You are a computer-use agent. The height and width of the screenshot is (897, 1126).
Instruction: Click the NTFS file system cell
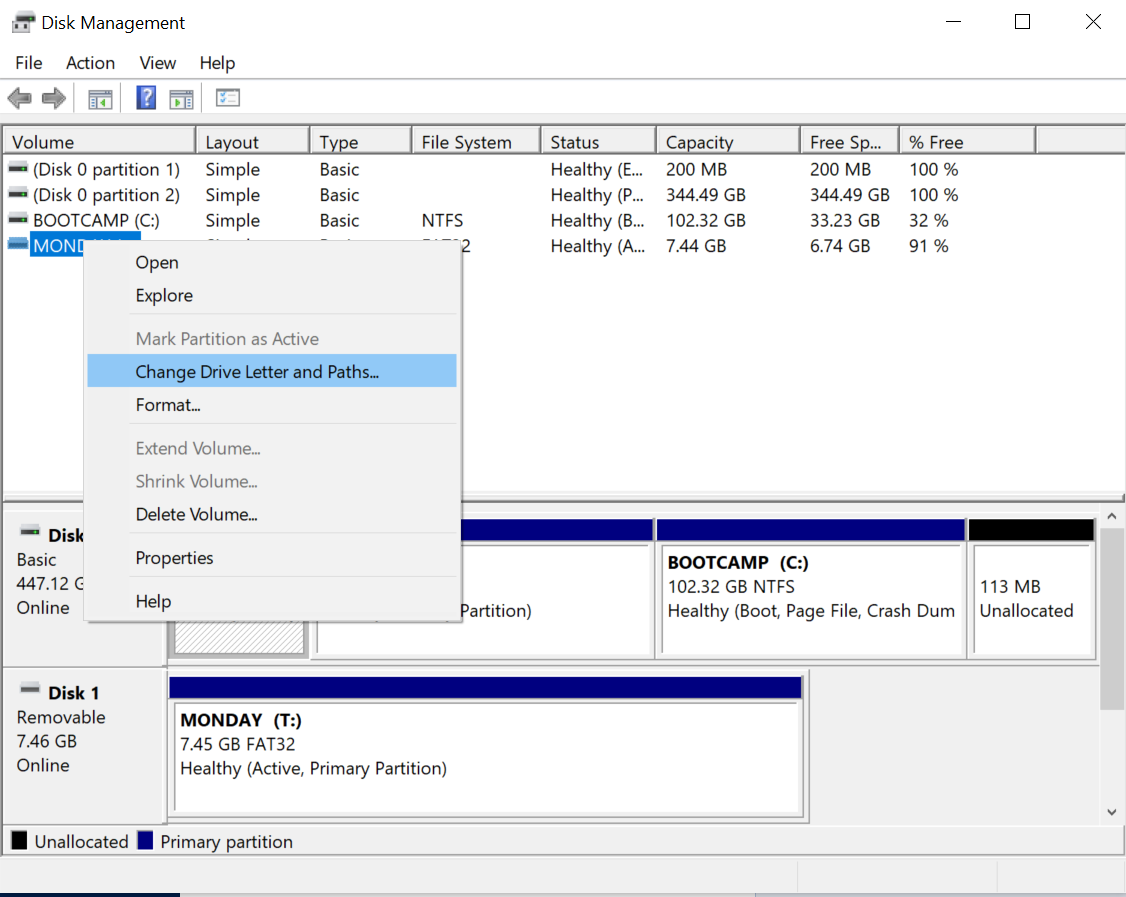[442, 220]
